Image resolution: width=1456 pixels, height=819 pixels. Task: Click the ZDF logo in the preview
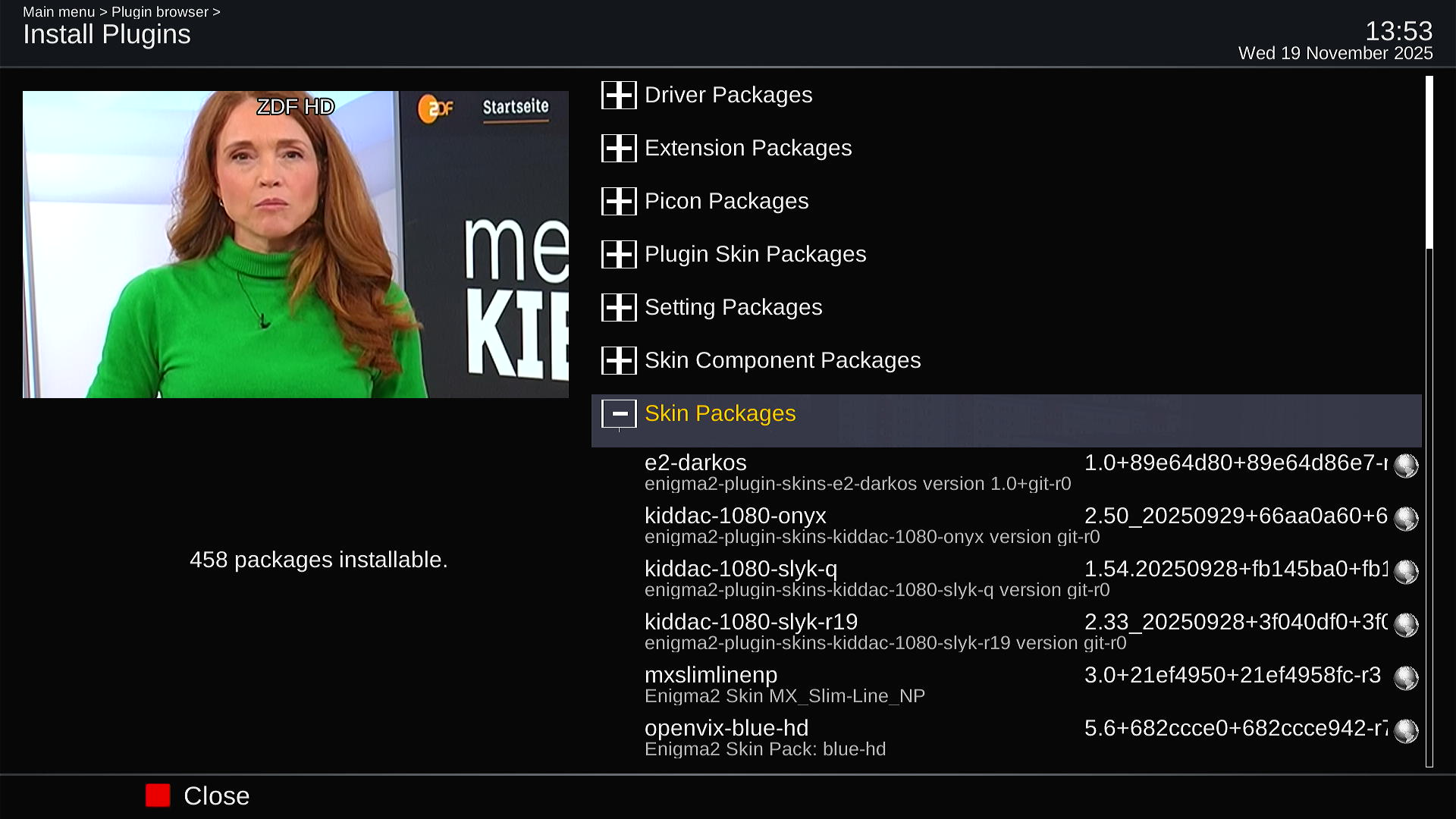[x=435, y=108]
